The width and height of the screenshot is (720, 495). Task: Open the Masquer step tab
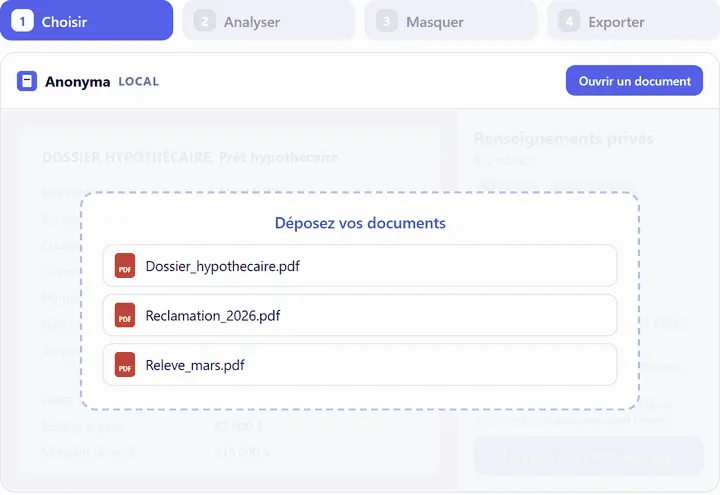451,21
